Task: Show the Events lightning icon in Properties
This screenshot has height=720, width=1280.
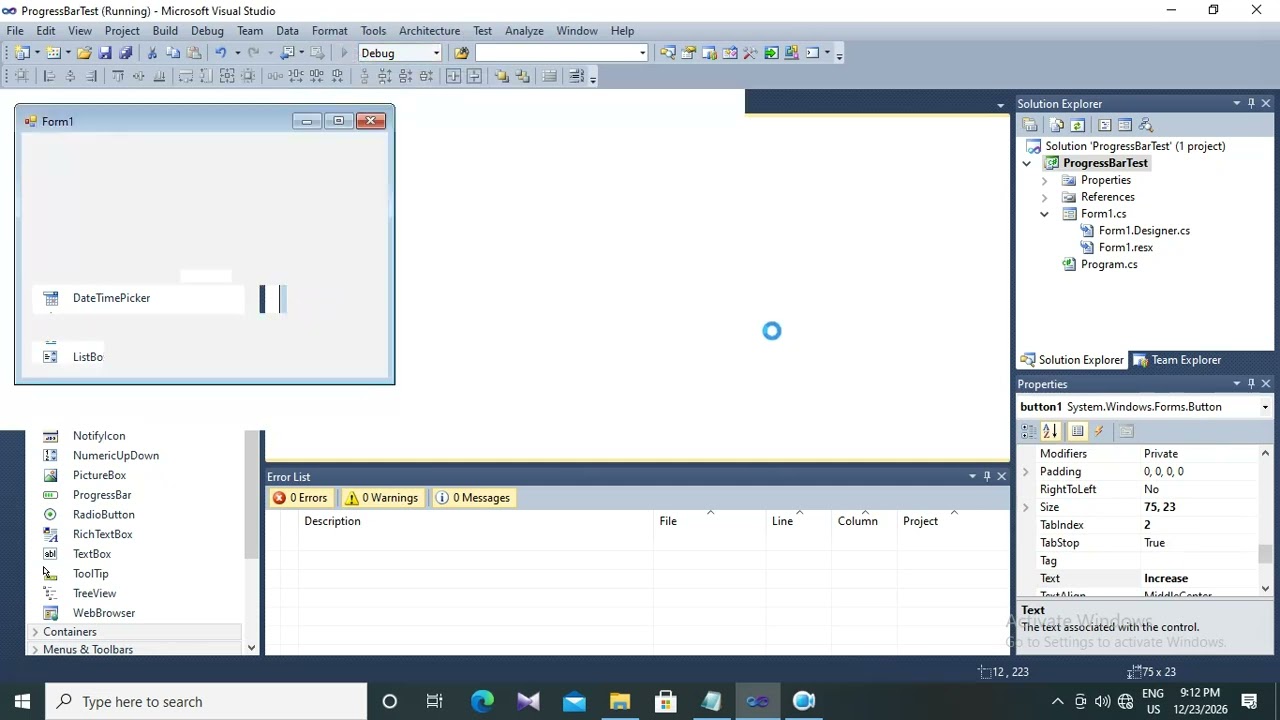Action: (x=1099, y=431)
